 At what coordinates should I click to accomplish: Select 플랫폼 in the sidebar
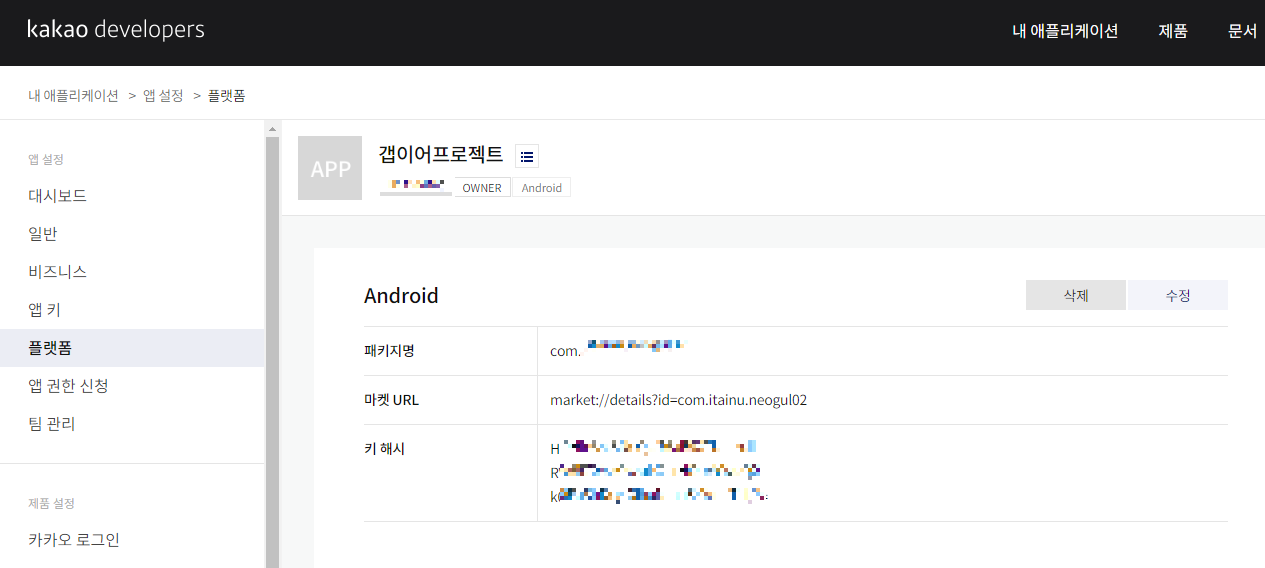[132, 348]
